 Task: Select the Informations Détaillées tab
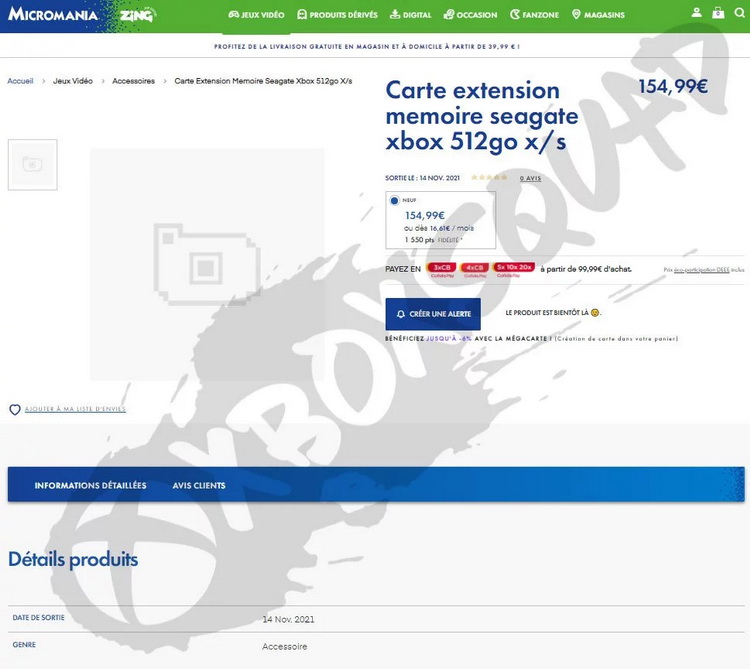tap(90, 486)
